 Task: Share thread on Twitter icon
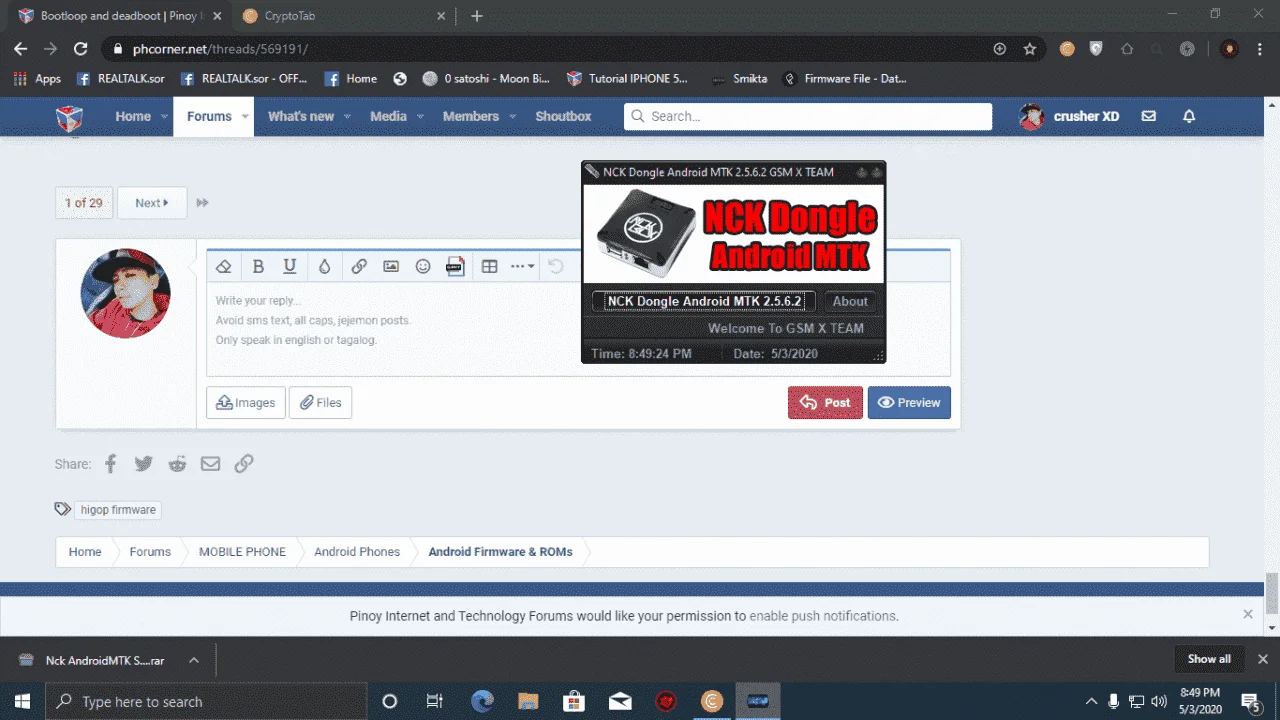[144, 463]
